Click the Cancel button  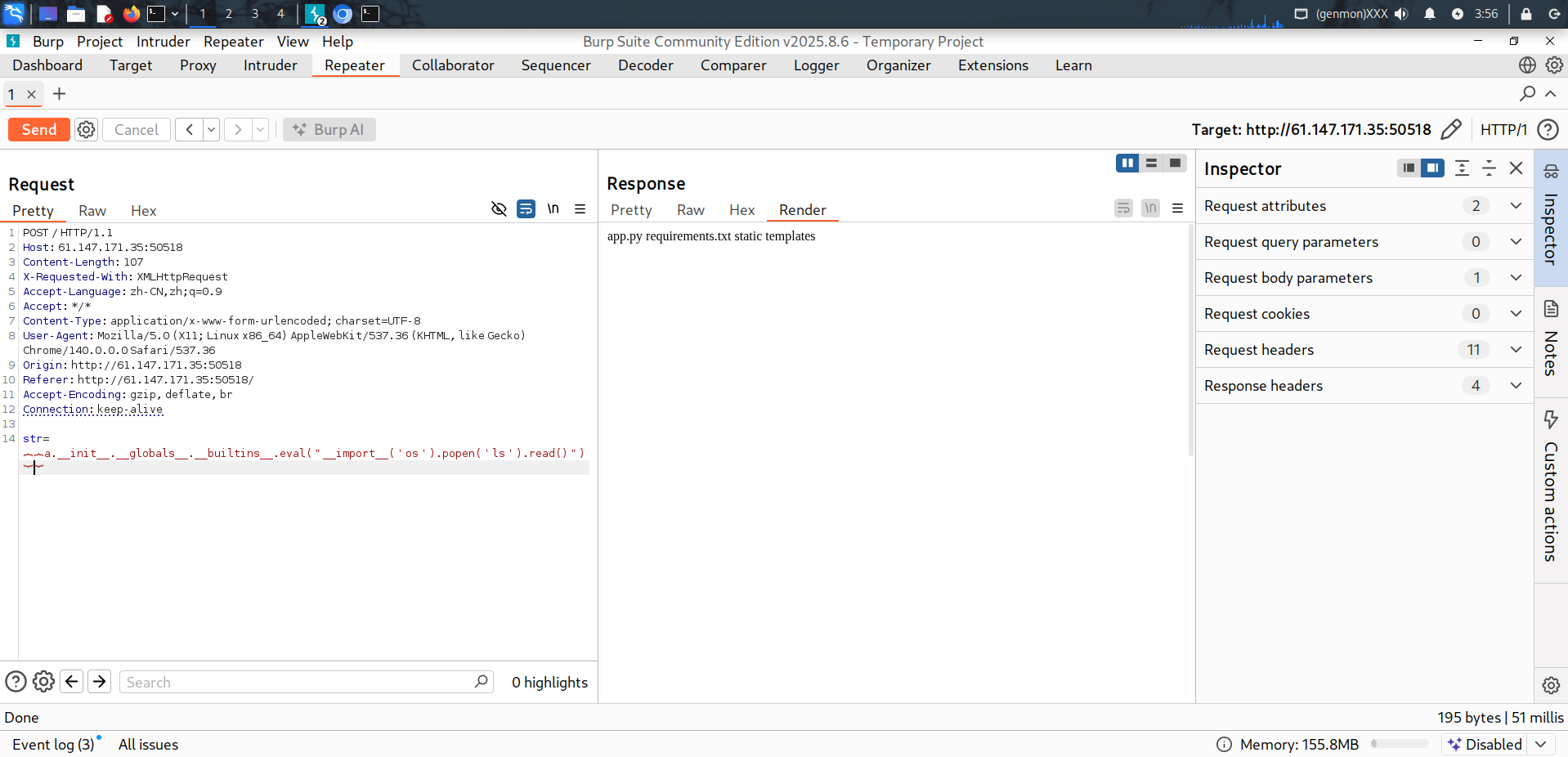point(137,129)
